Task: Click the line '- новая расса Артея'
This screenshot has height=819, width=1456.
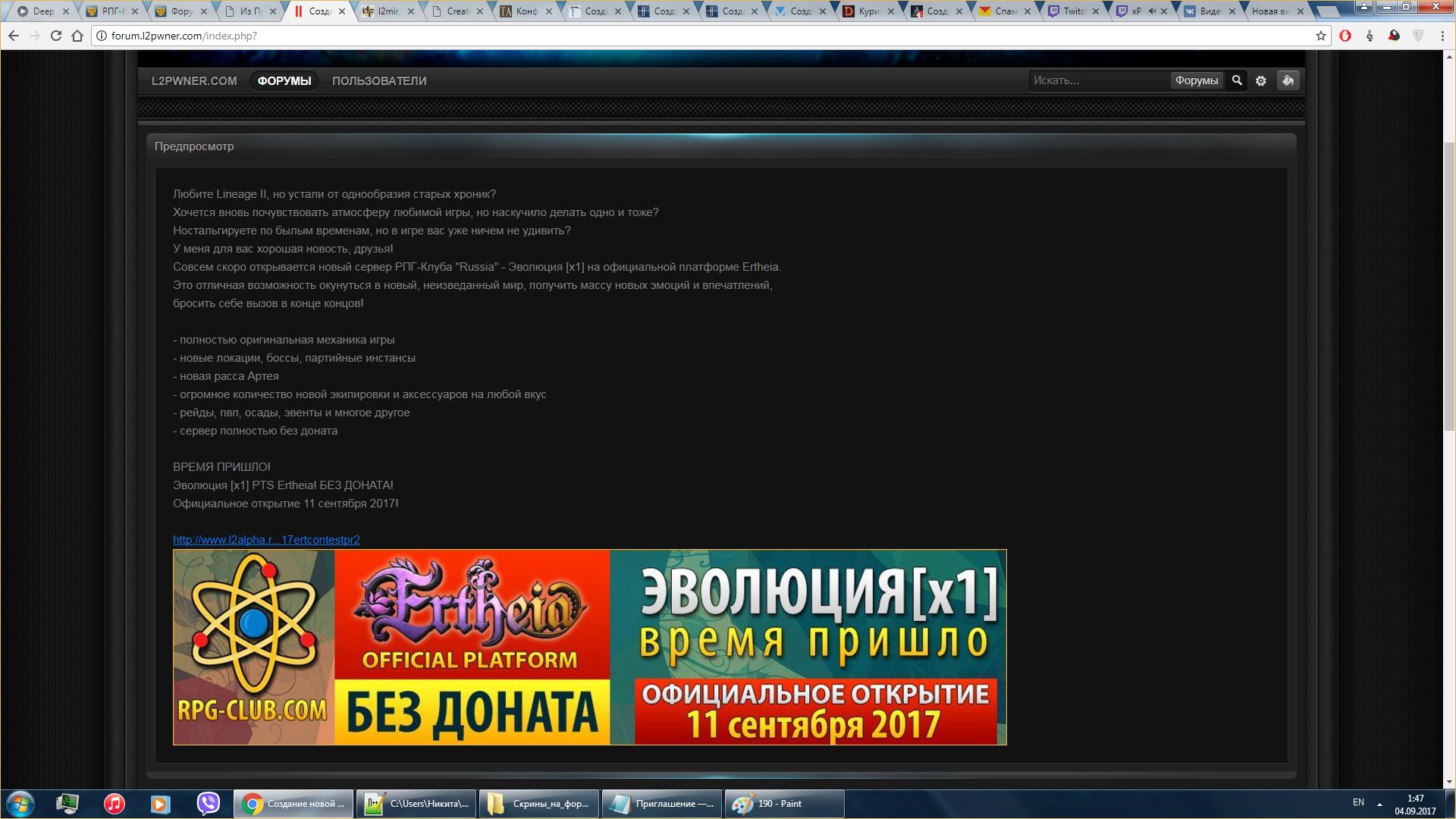Action: click(x=226, y=376)
